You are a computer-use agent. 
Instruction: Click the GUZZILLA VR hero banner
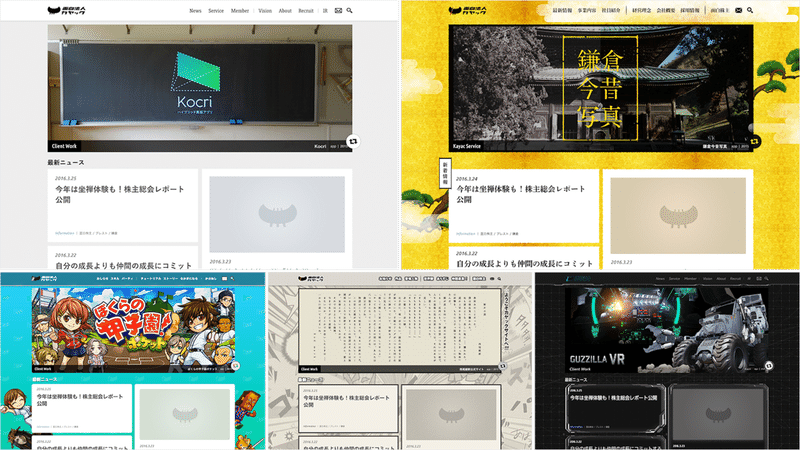667,330
